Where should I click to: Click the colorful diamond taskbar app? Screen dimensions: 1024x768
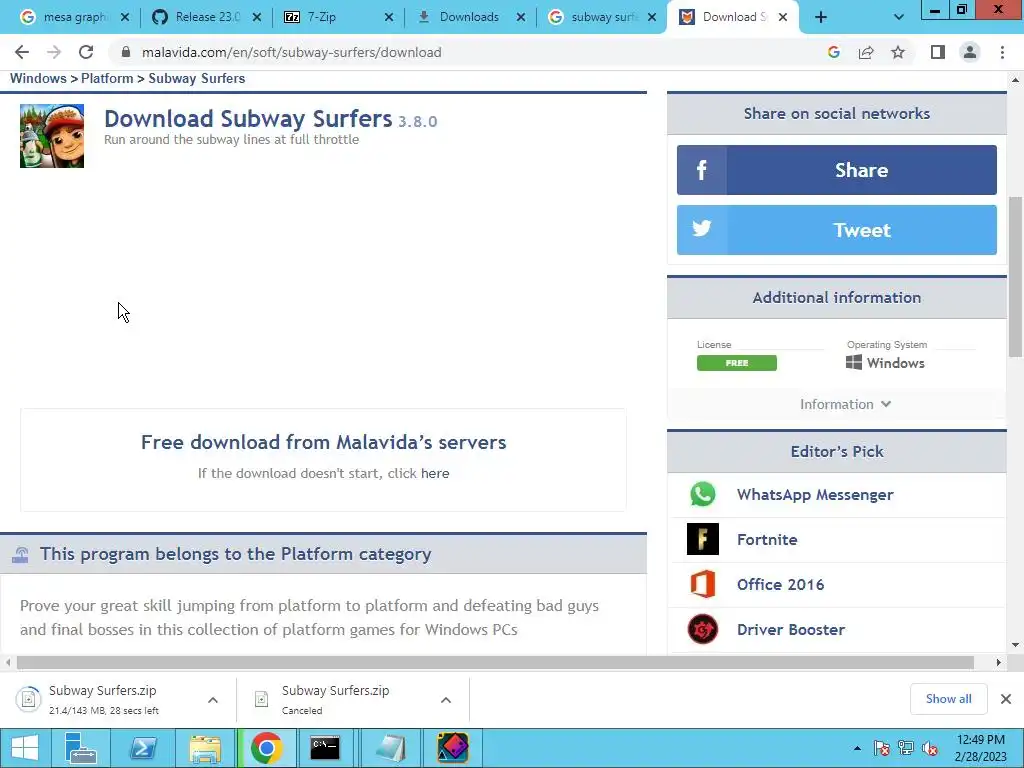click(453, 748)
